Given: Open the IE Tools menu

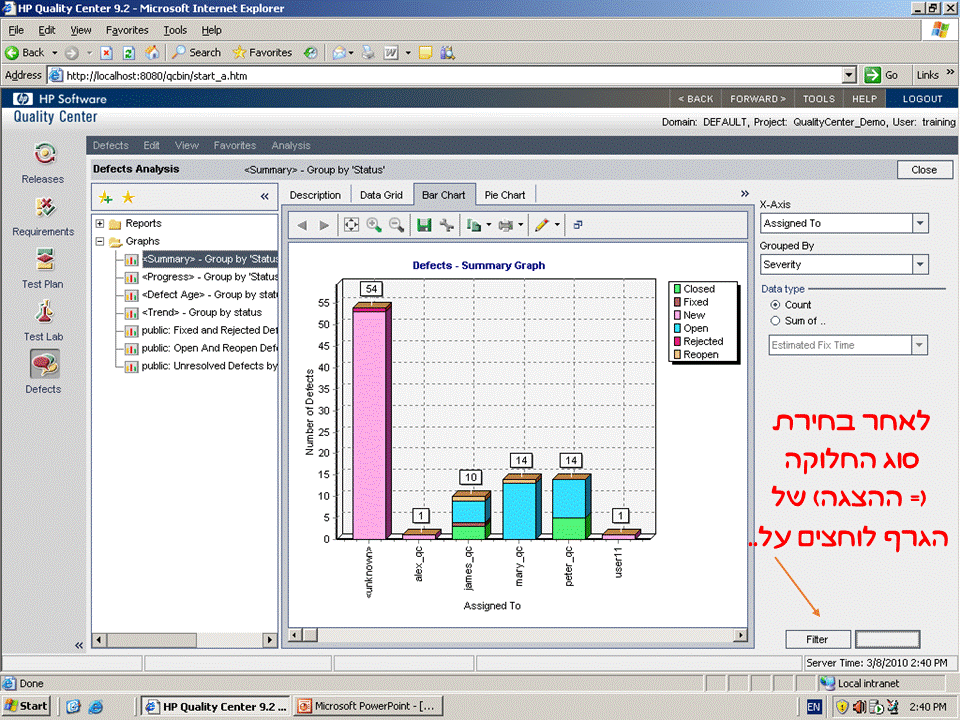Looking at the screenshot, I should click(175, 30).
